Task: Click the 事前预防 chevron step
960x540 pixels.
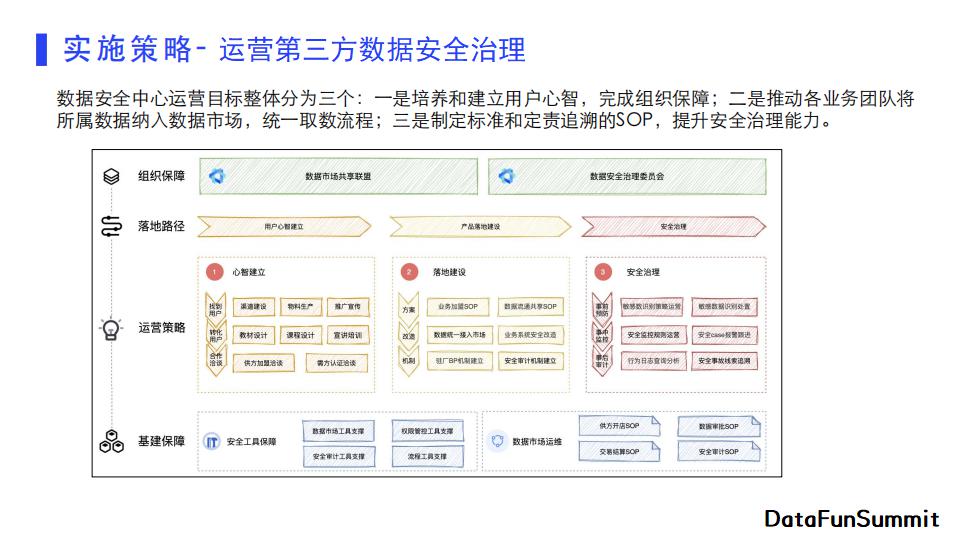Action: tap(602, 309)
